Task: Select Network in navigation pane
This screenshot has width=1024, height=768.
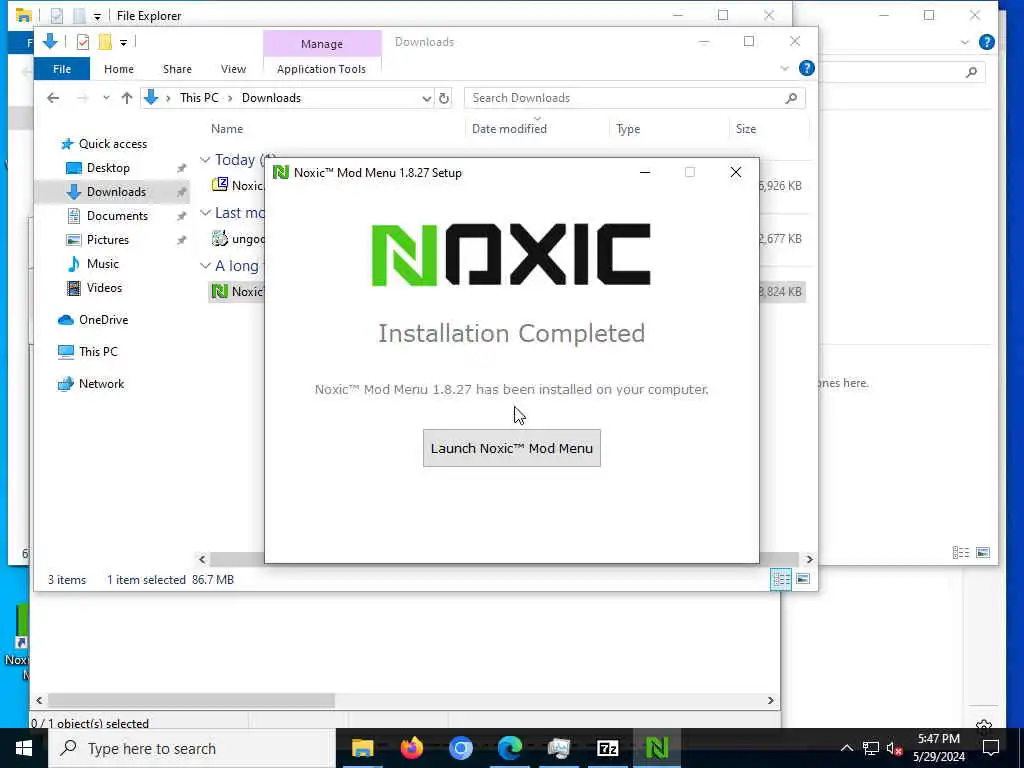Action: click(x=101, y=384)
